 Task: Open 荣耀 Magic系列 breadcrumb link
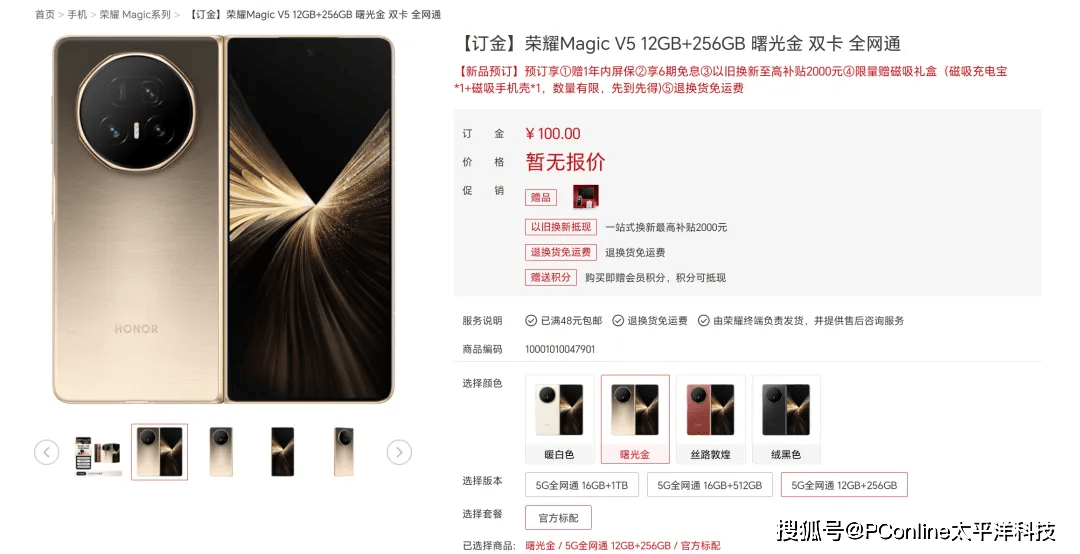point(135,14)
